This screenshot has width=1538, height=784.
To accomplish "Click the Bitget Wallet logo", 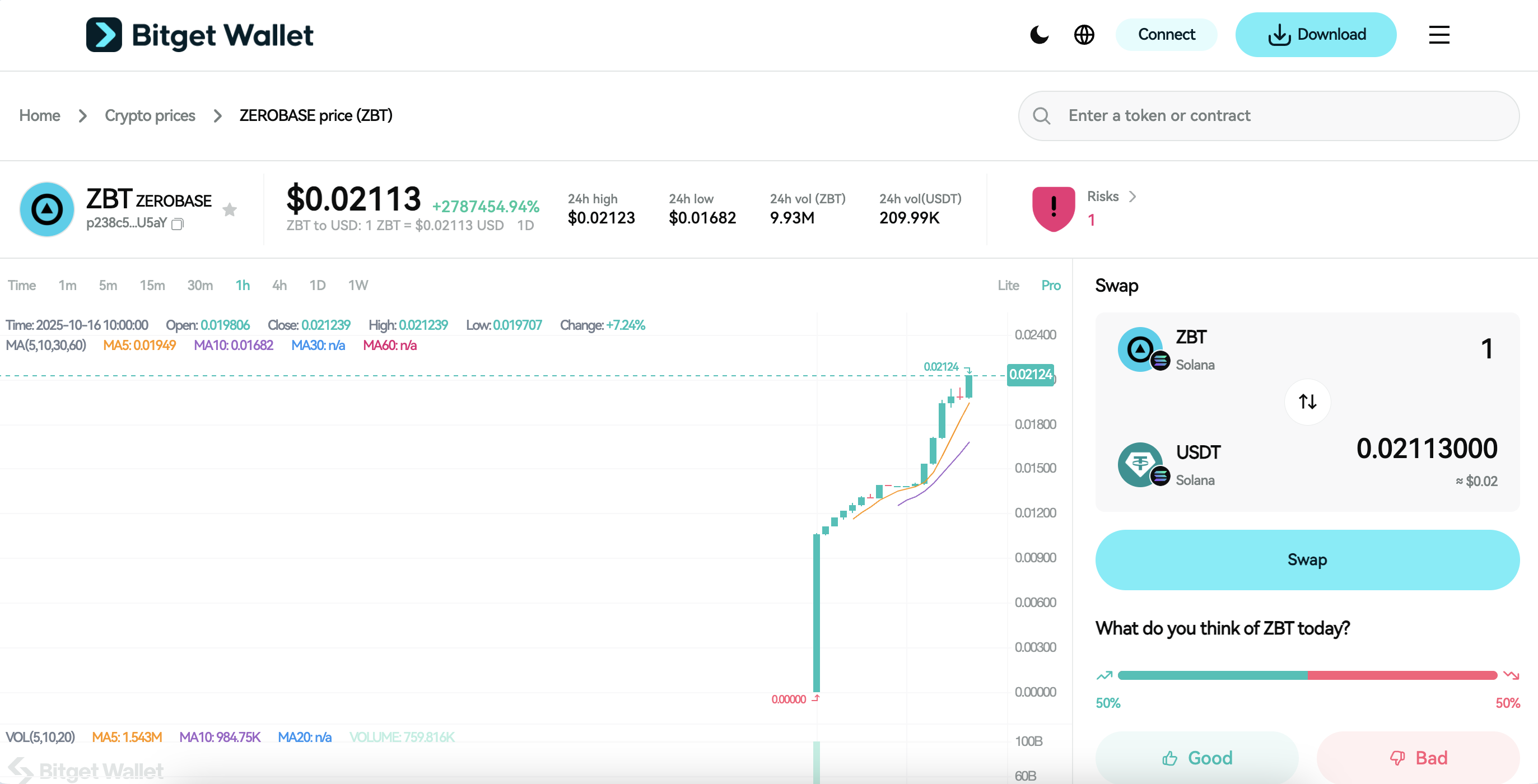I will tap(199, 35).
